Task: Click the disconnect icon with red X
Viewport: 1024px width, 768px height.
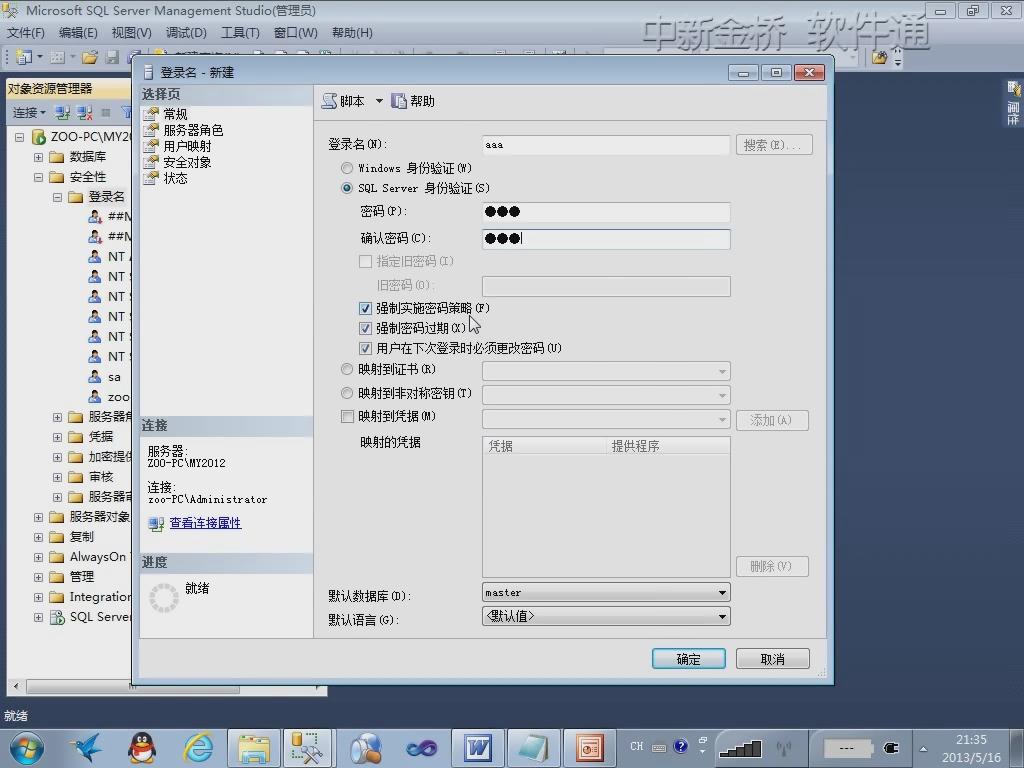Action: (x=85, y=113)
